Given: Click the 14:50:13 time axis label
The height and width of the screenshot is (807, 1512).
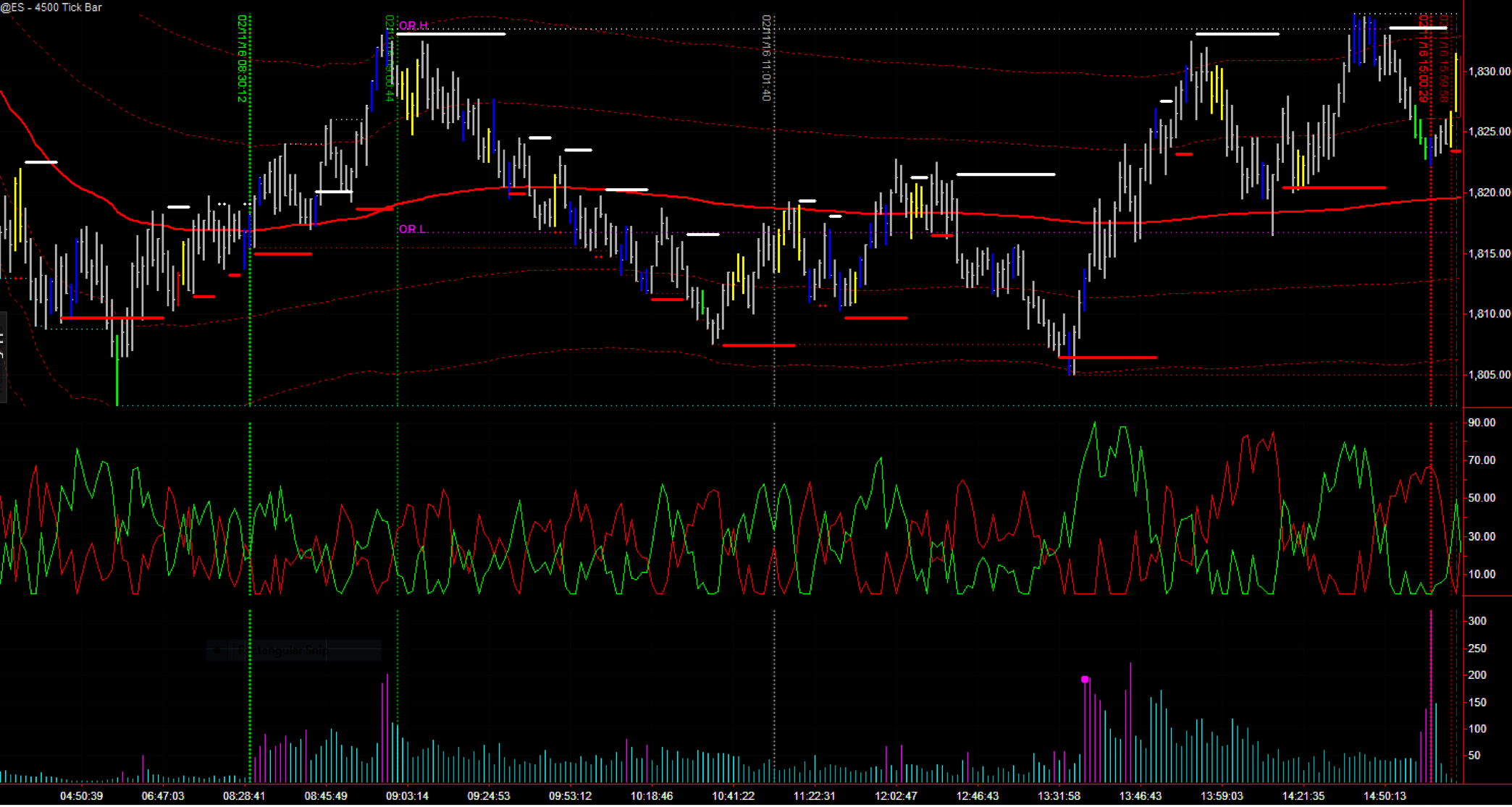Looking at the screenshot, I should pyautogui.click(x=1385, y=796).
